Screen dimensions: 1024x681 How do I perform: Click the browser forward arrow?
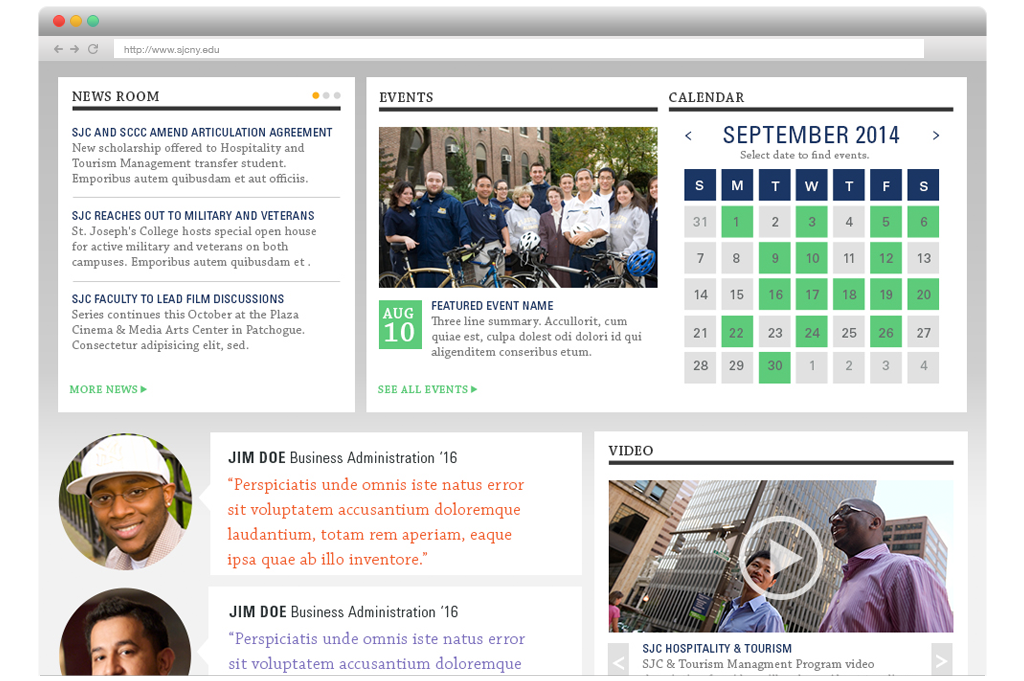tap(75, 49)
